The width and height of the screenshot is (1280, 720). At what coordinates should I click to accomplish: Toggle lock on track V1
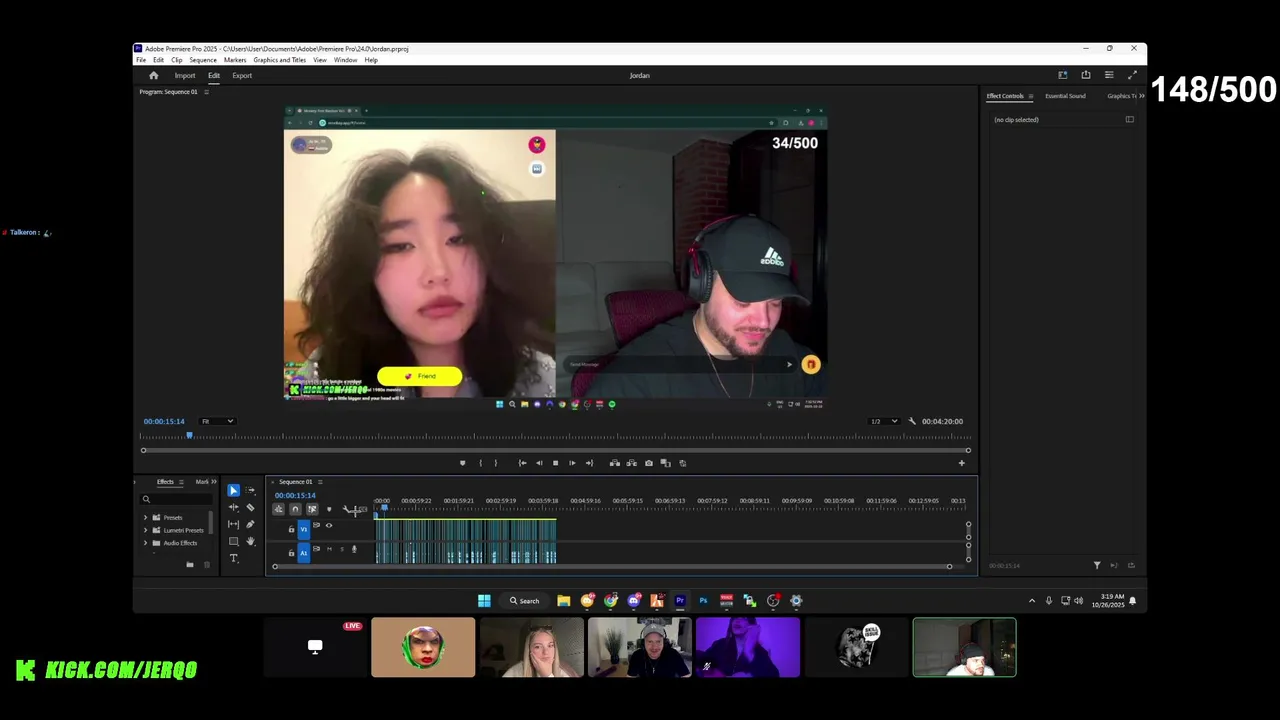tap(292, 529)
